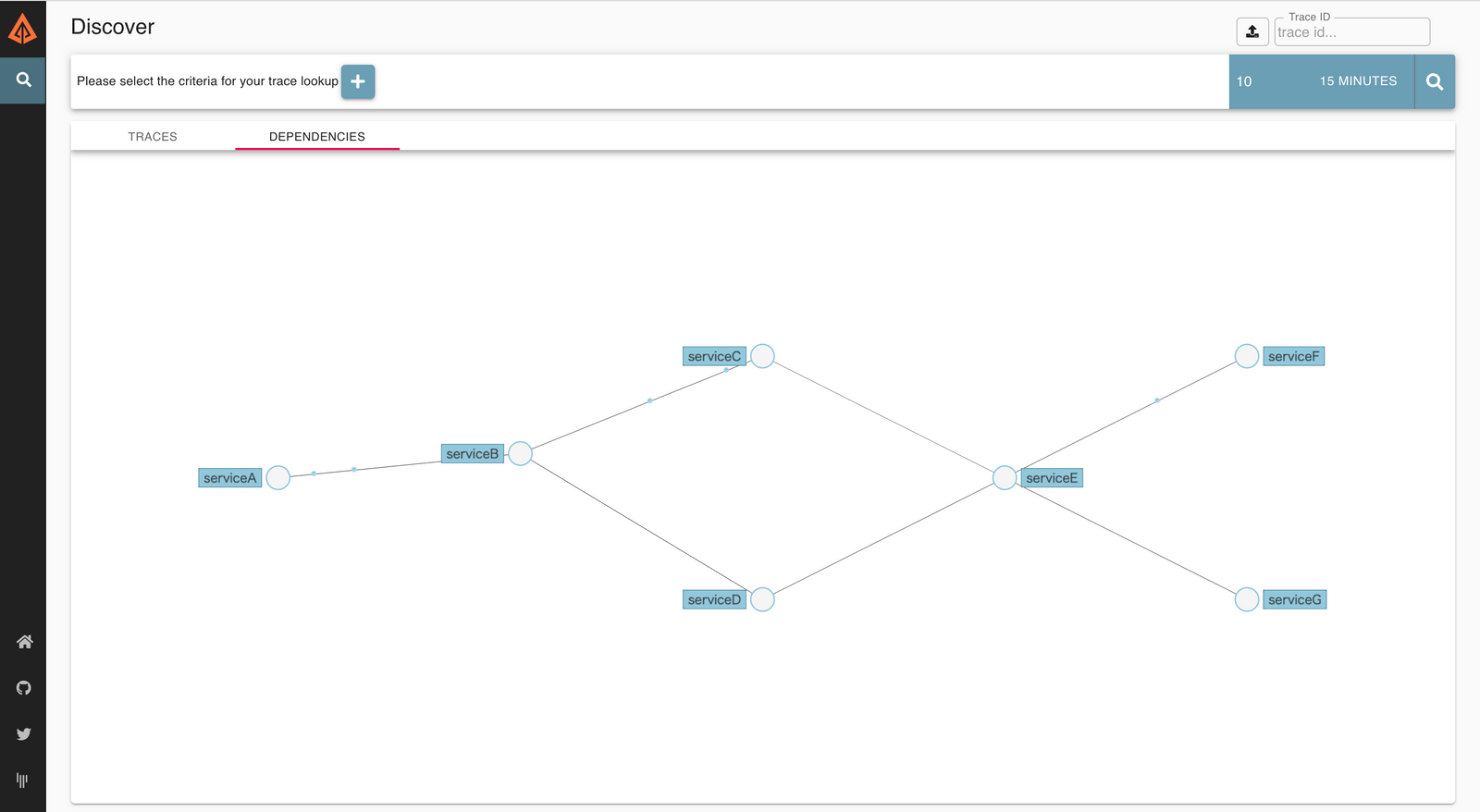This screenshot has width=1480, height=812.
Task: Click the home icon in sidebar
Action: [x=24, y=642]
